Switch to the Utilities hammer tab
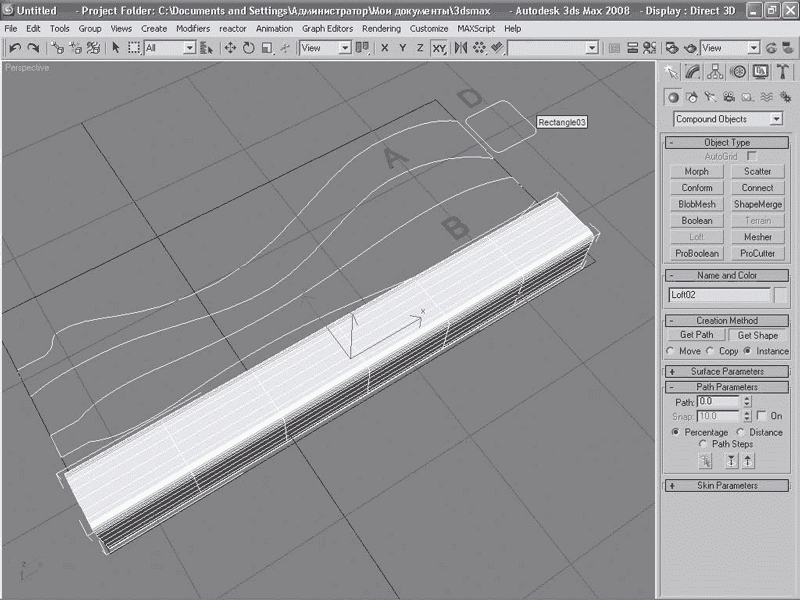 783,71
